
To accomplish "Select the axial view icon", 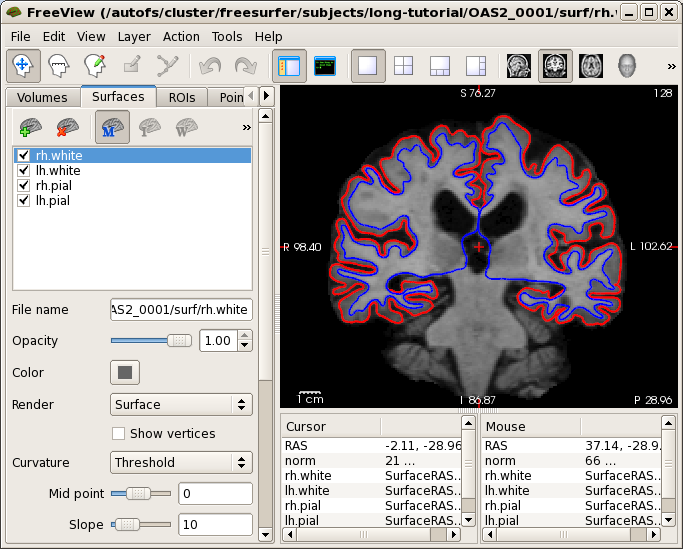I will click(x=590, y=66).
